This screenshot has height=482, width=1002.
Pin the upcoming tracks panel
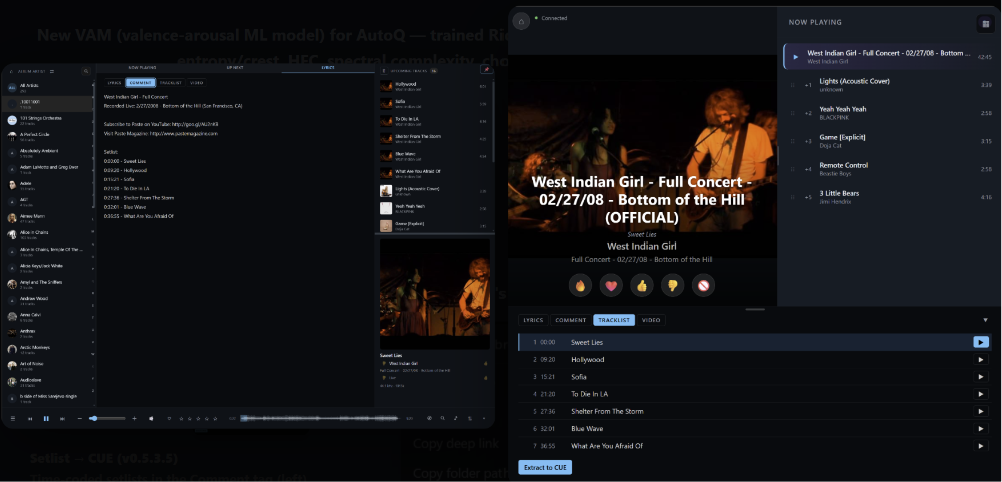click(x=486, y=70)
